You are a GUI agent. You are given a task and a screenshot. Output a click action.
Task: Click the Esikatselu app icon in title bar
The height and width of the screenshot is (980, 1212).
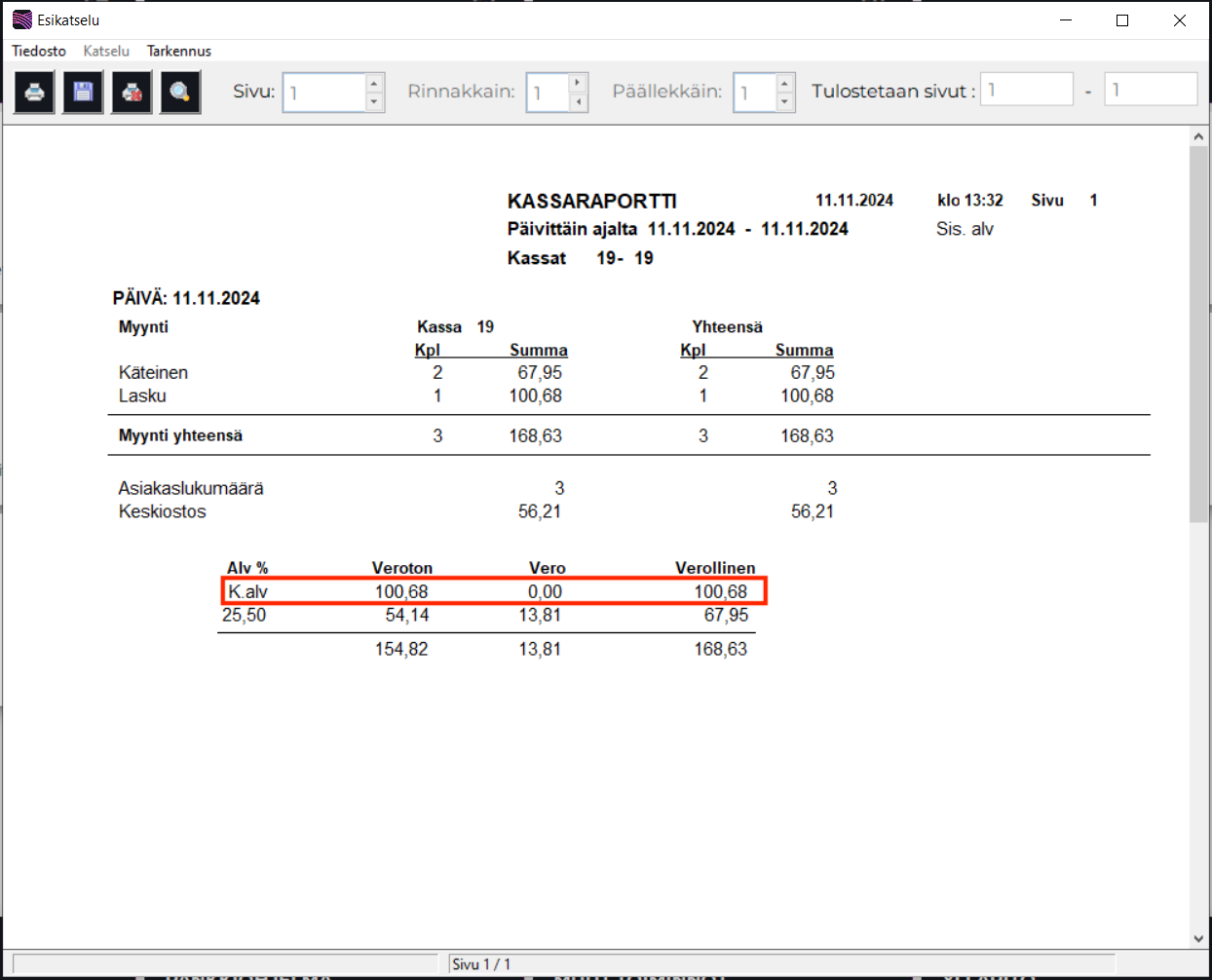click(x=21, y=19)
